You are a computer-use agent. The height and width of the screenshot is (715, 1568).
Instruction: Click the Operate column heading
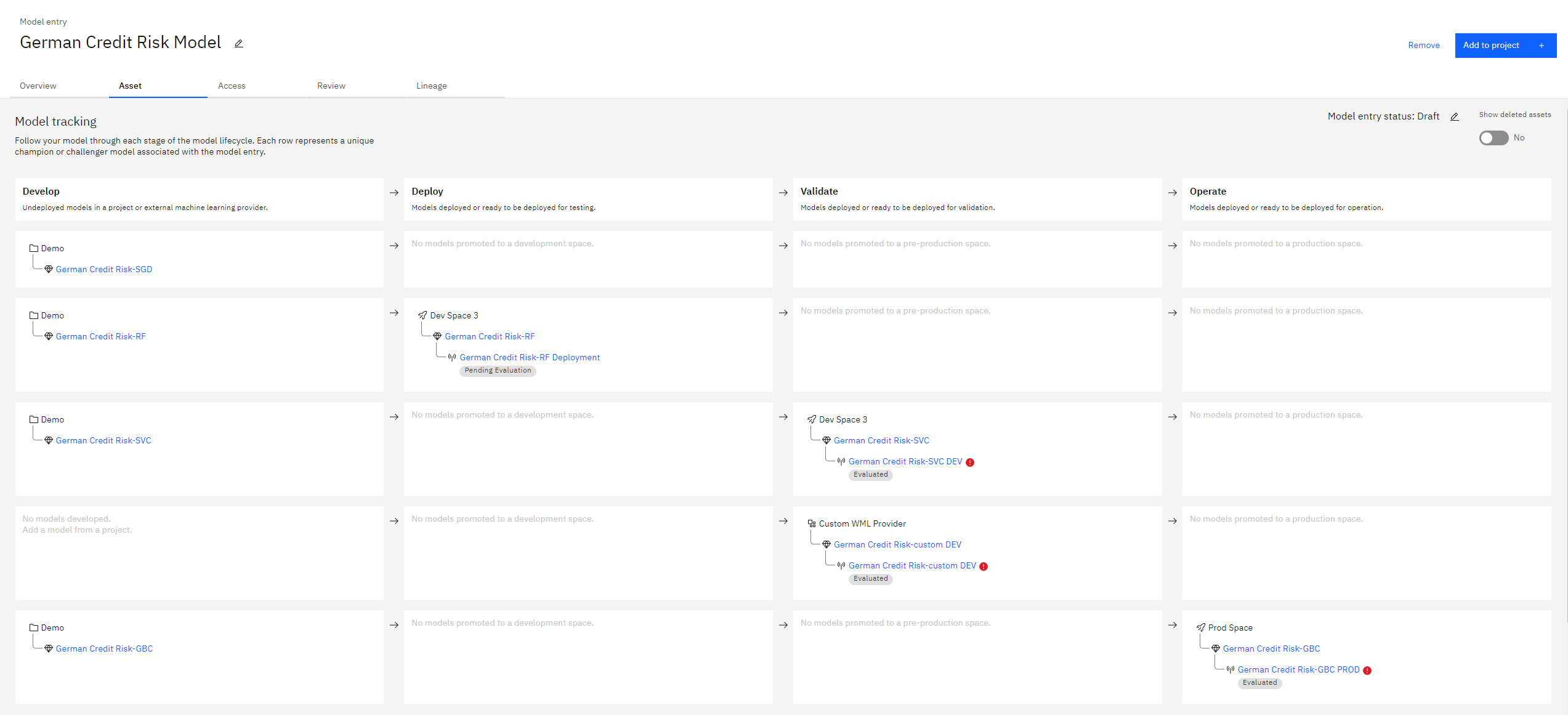point(1208,192)
